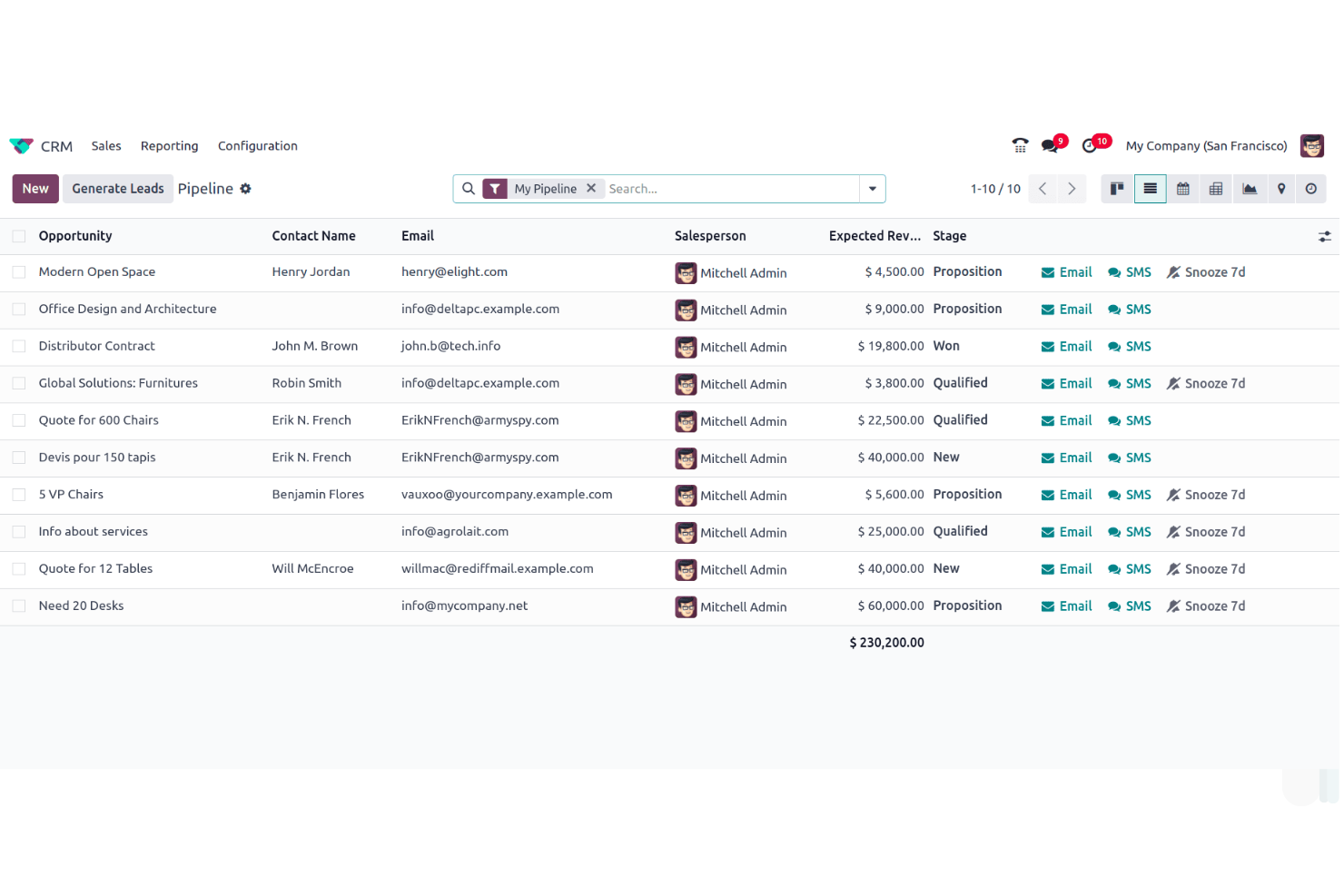Switch to the Map view

1281,188
